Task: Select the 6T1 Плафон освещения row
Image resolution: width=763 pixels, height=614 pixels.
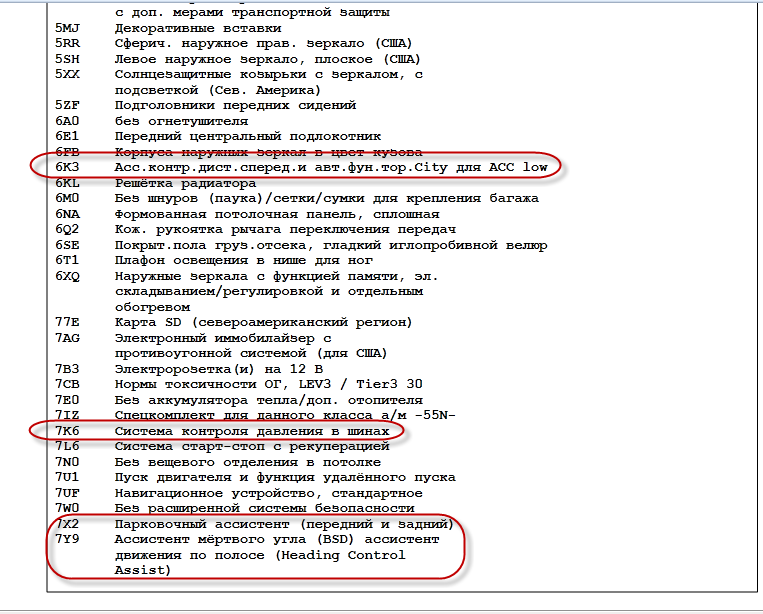Action: [214, 260]
